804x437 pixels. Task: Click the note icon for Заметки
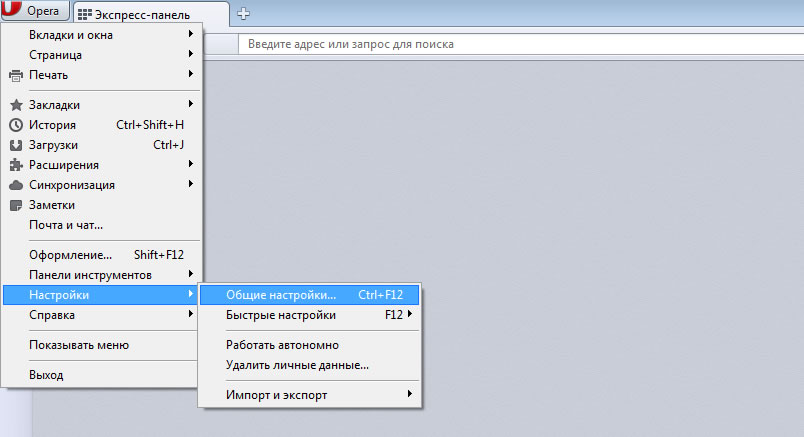[16, 205]
